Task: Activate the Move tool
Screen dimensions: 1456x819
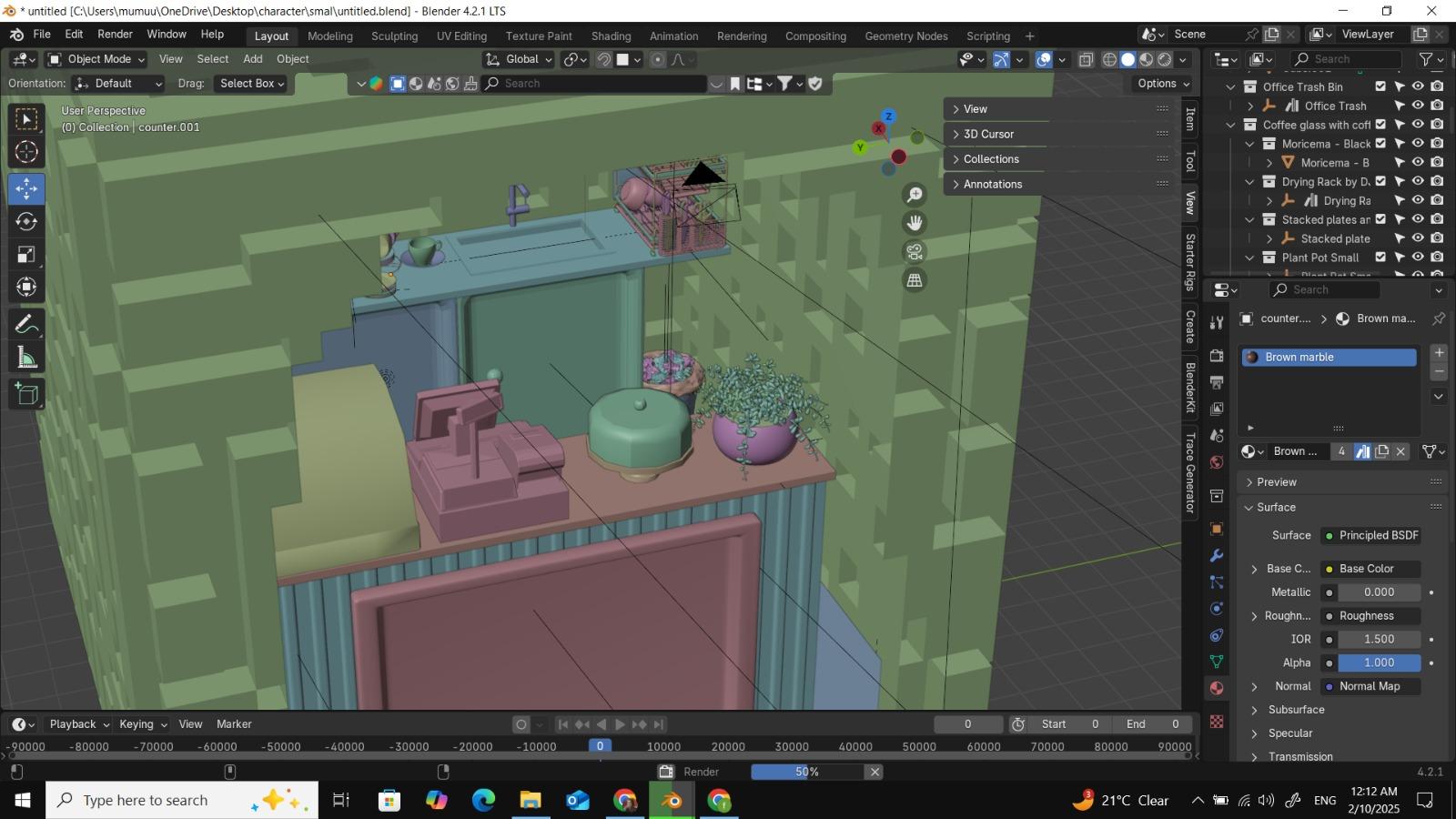Action: point(26,189)
